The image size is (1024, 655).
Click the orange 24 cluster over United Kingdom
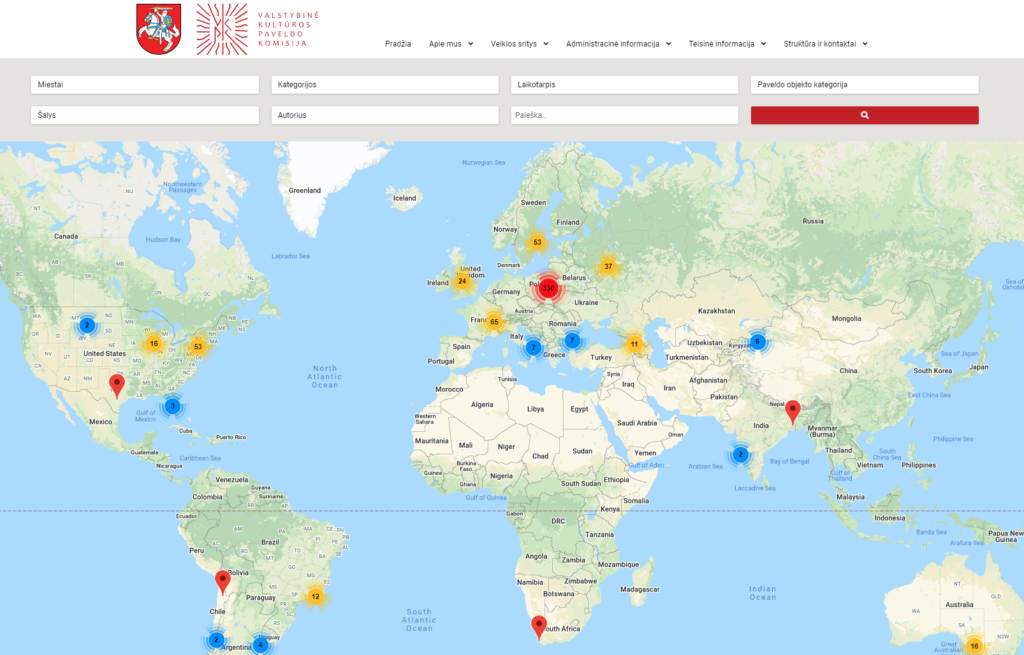click(x=462, y=281)
